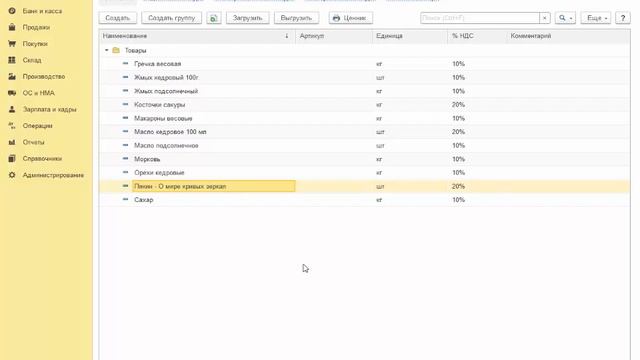The width and height of the screenshot is (640, 360).
Task: Open Покупки cart icon in sidebar
Action: pos(12,44)
